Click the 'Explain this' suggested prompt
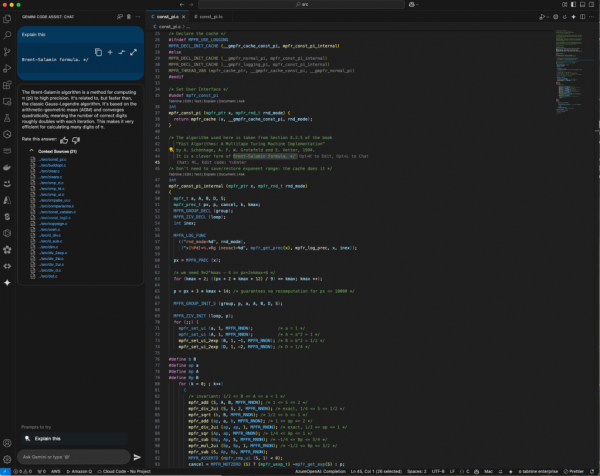This screenshot has width=600, height=476. coord(47,438)
